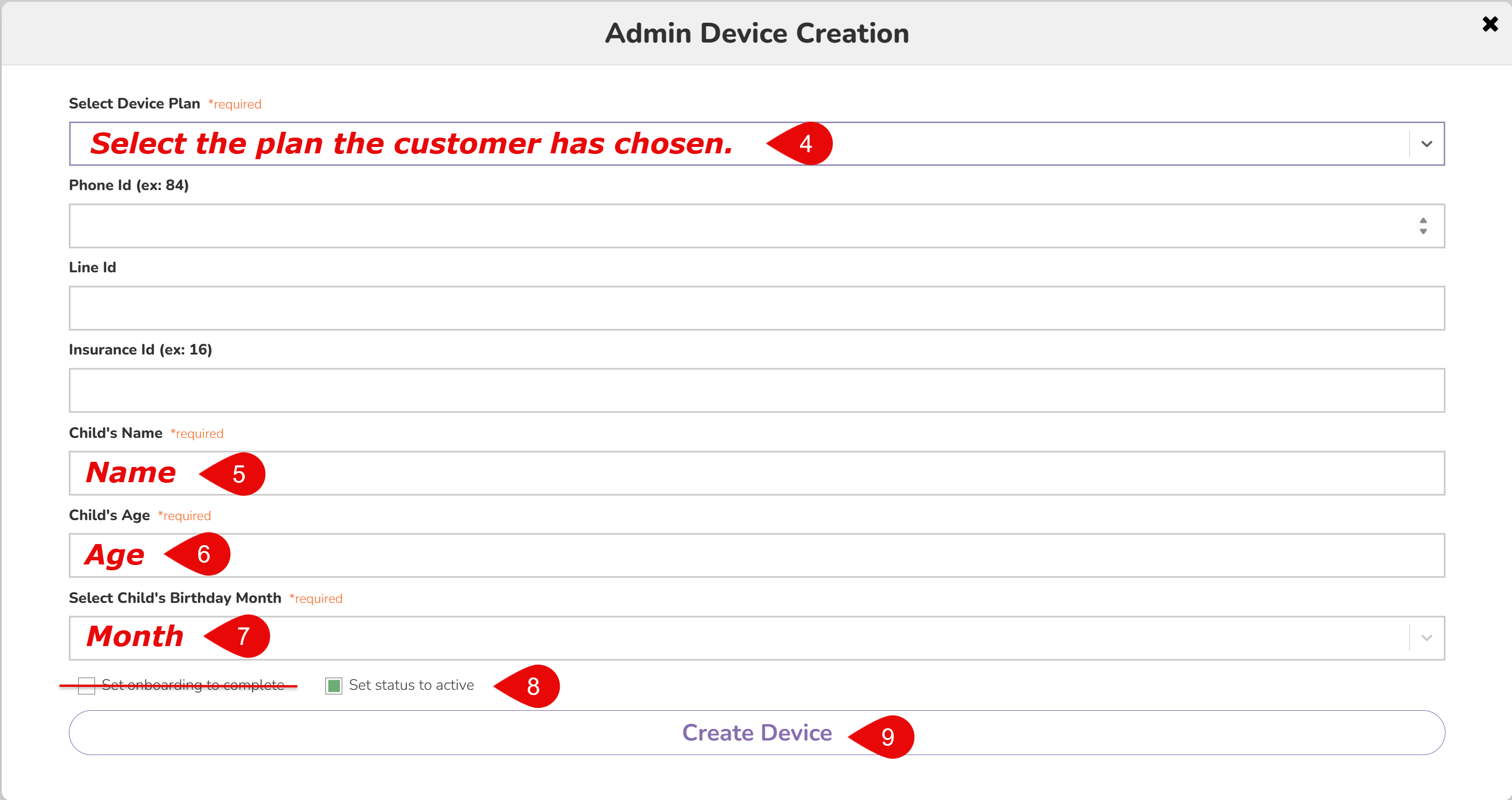Click the red number 4 marker
Screen dimensions: 1512x800
pyautogui.click(x=805, y=144)
